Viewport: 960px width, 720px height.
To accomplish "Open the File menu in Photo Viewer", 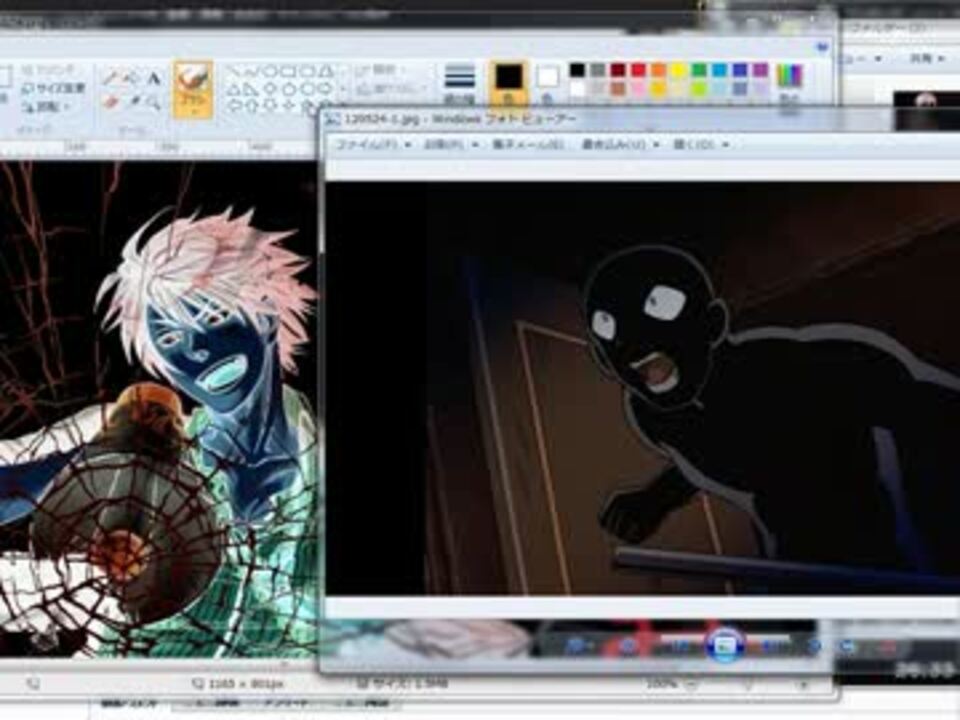I will (x=373, y=145).
